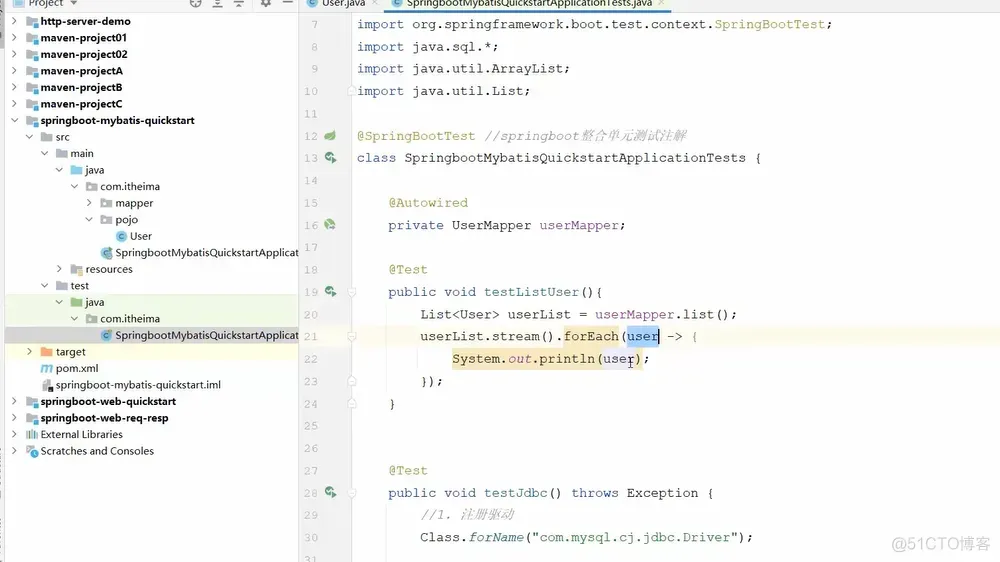Click the testJdbc method name
This screenshot has height=562, width=1000.
[x=515, y=493]
